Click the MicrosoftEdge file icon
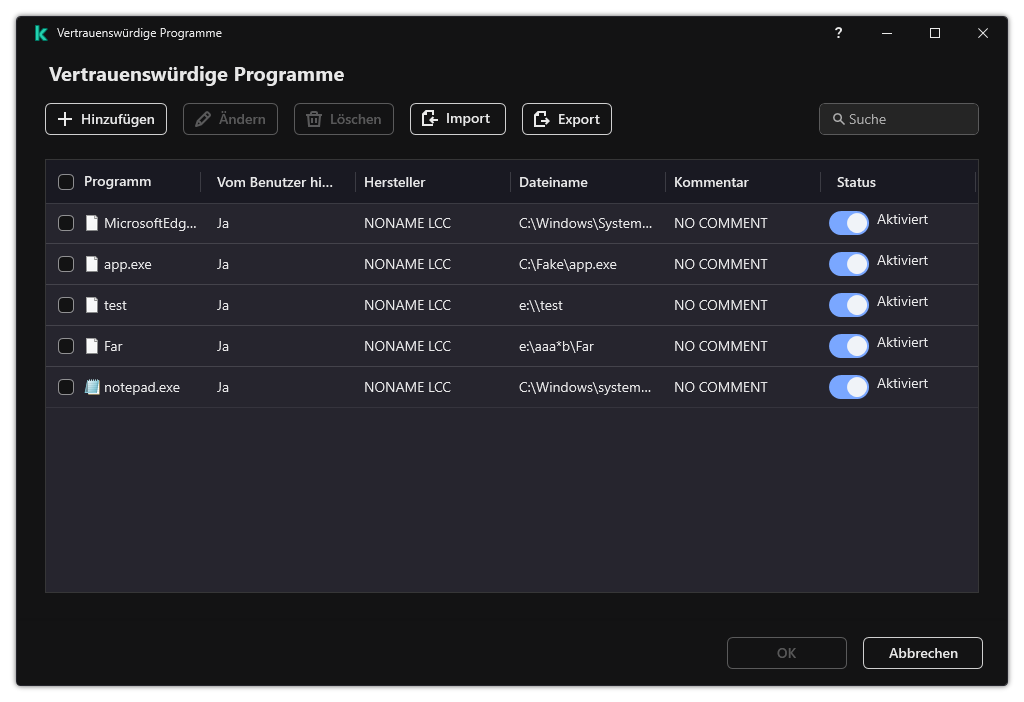The image size is (1024, 702). tap(92, 223)
